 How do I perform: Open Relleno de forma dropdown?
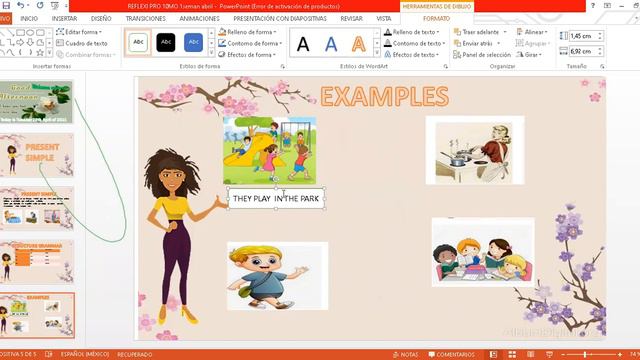(247, 32)
